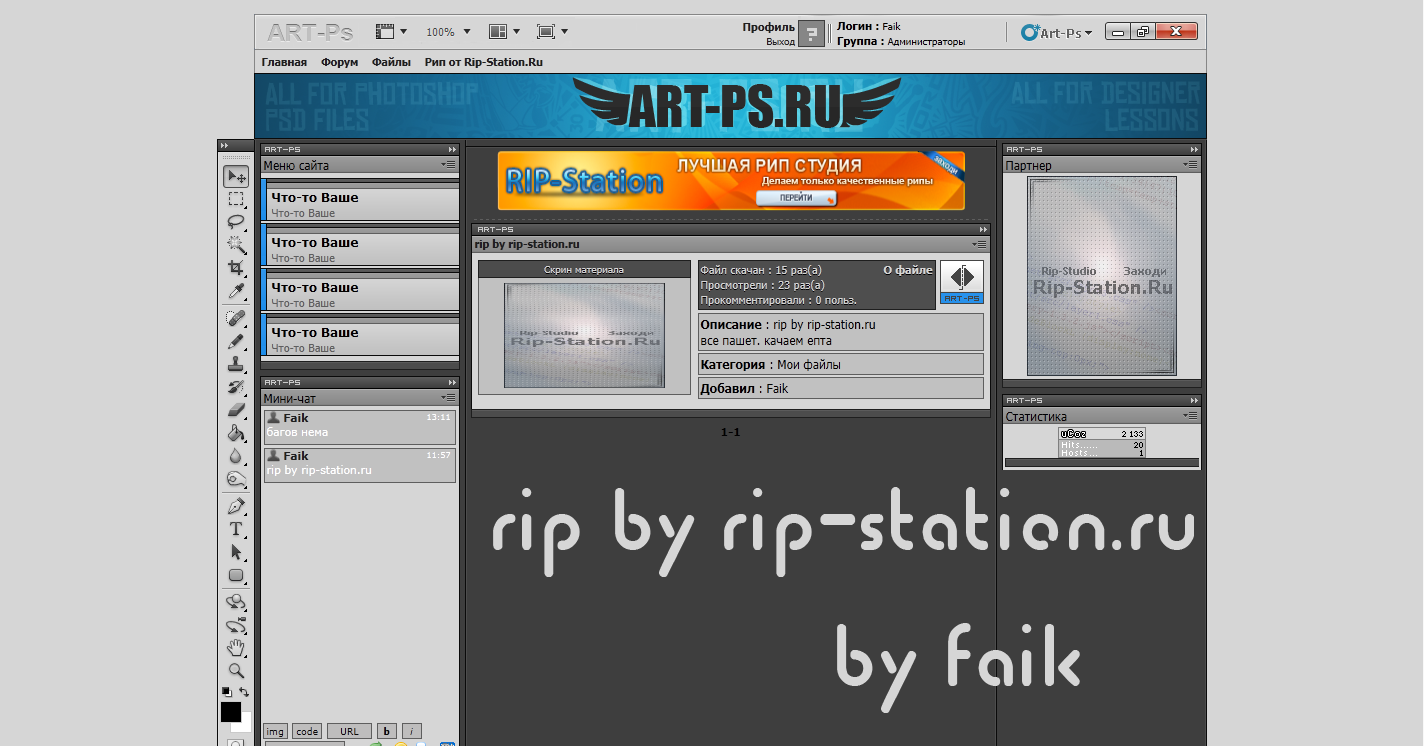Select the 3D Orbit camera tool
The image size is (1424, 746).
(x=236, y=626)
